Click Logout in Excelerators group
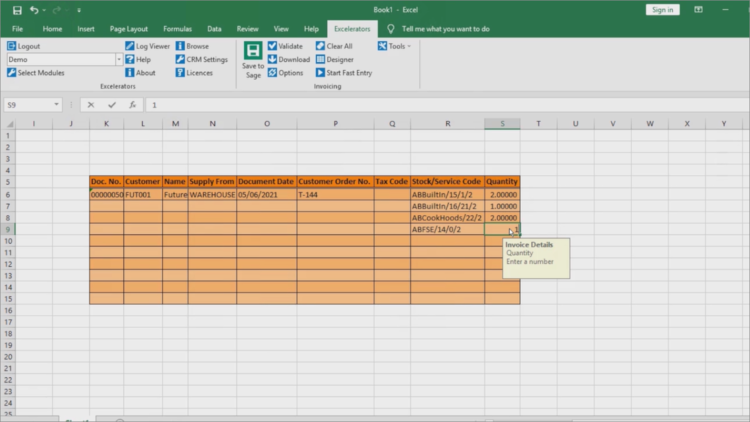The image size is (750, 422). tap(24, 46)
